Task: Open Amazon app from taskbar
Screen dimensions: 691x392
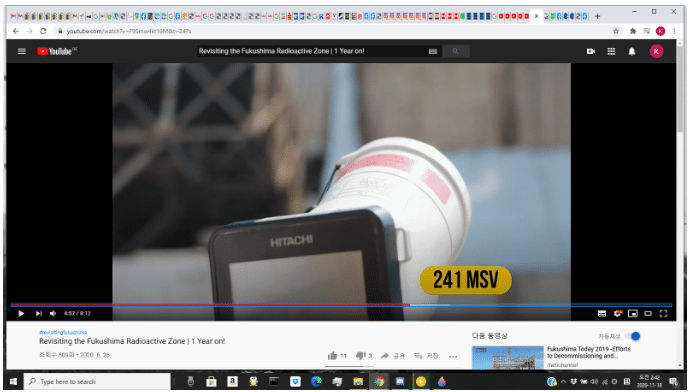Action: tap(232, 381)
